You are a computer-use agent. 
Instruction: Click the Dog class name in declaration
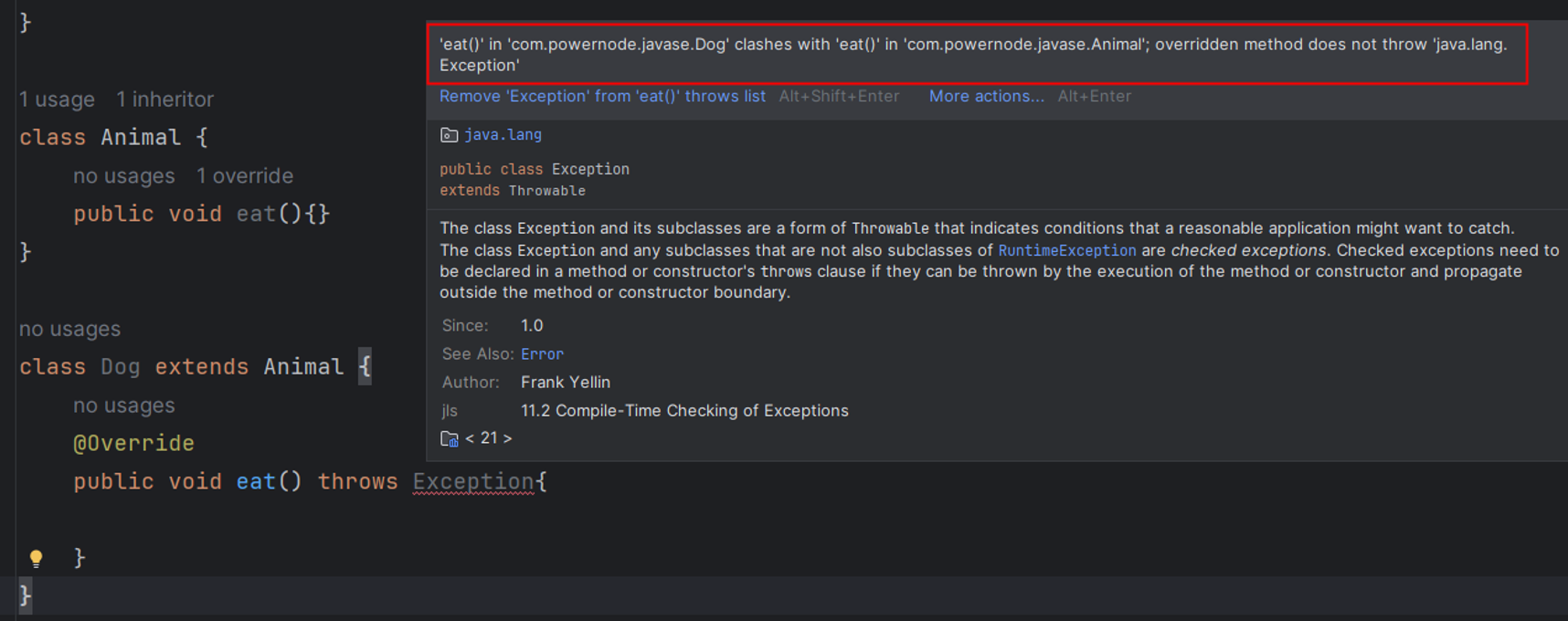coord(121,367)
